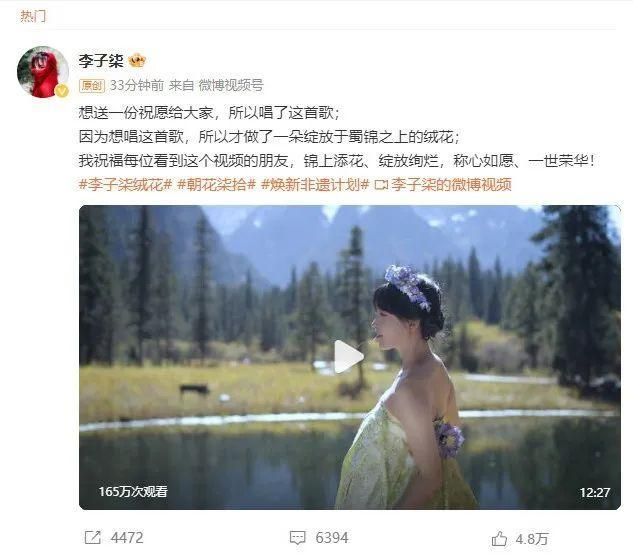
Task: Click the 4.8万 like count
Action: pyautogui.click(x=532, y=539)
